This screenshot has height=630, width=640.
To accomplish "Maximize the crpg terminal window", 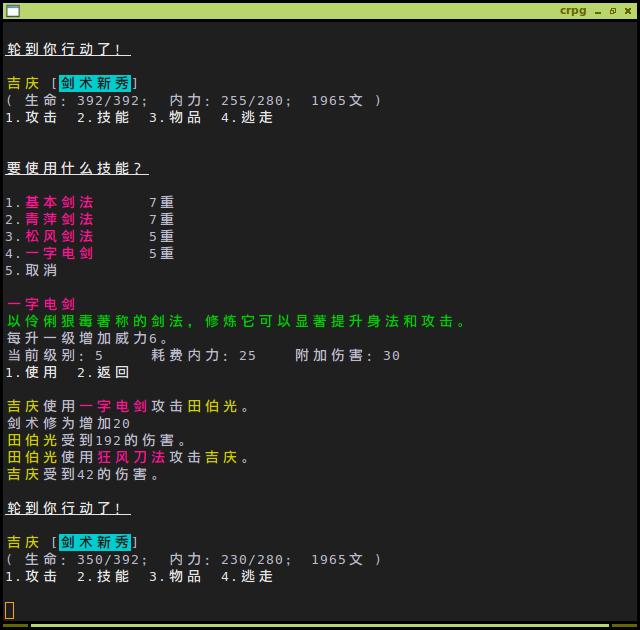I will [x=613, y=11].
